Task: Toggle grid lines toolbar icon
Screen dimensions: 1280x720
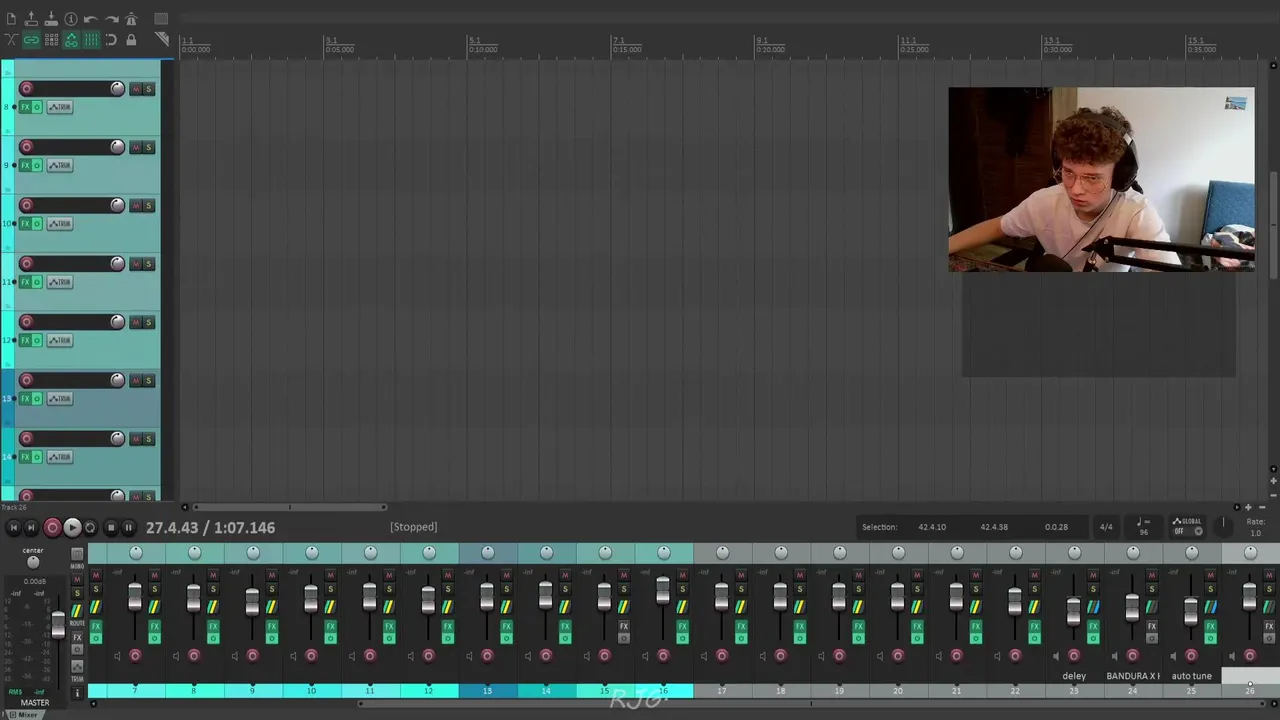Action: 91,40
